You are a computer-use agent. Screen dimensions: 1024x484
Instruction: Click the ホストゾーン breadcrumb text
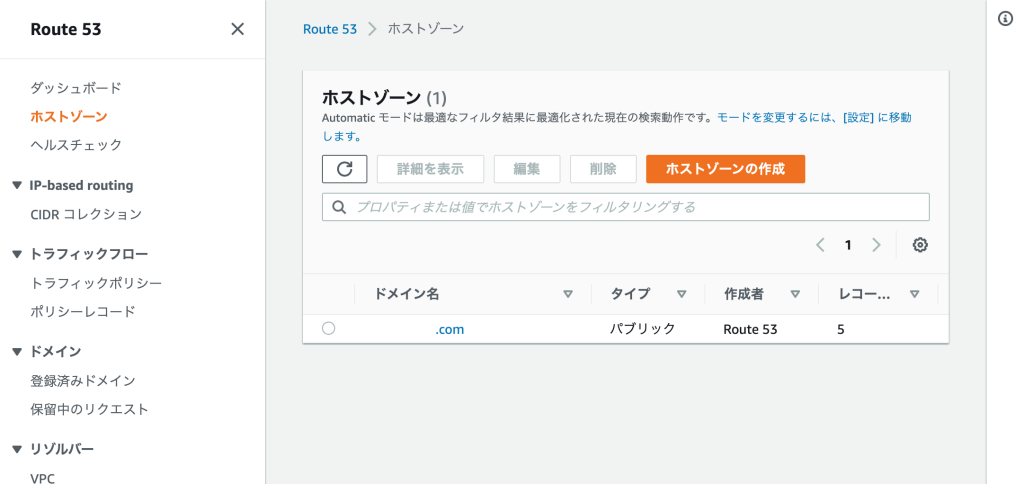coord(426,29)
